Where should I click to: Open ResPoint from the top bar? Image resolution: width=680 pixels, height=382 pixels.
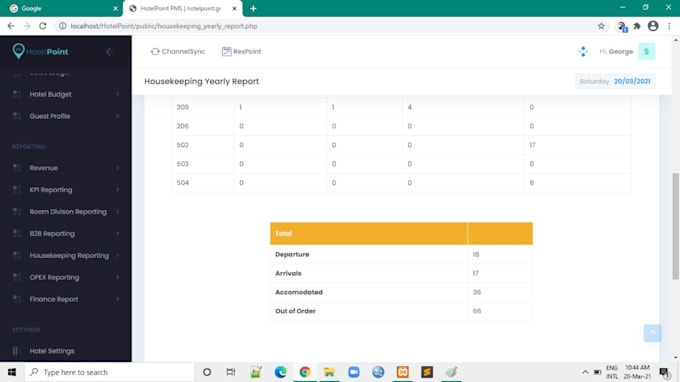(x=242, y=52)
